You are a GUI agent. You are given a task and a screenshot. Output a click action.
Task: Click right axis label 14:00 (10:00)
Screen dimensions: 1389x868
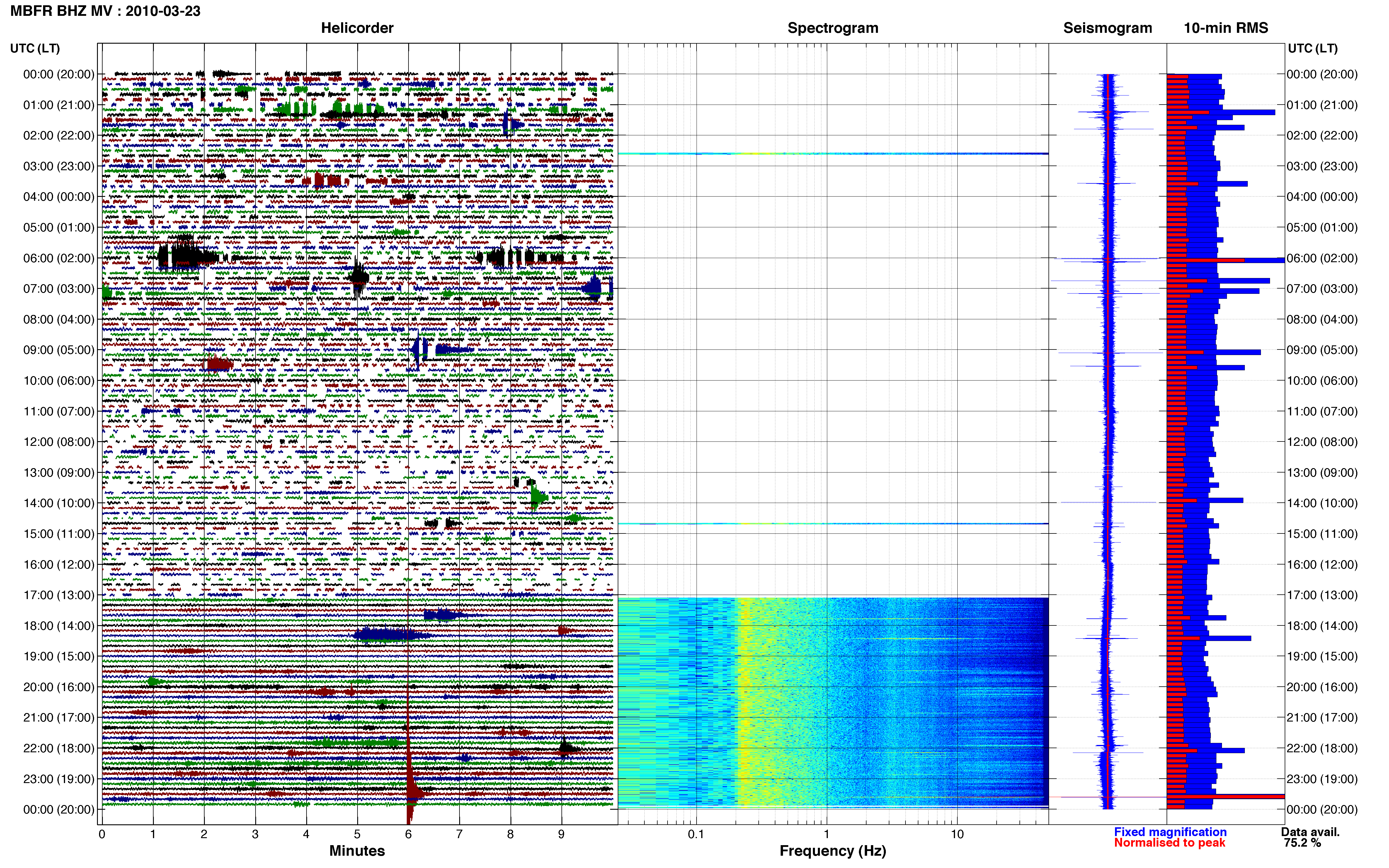1322,503
